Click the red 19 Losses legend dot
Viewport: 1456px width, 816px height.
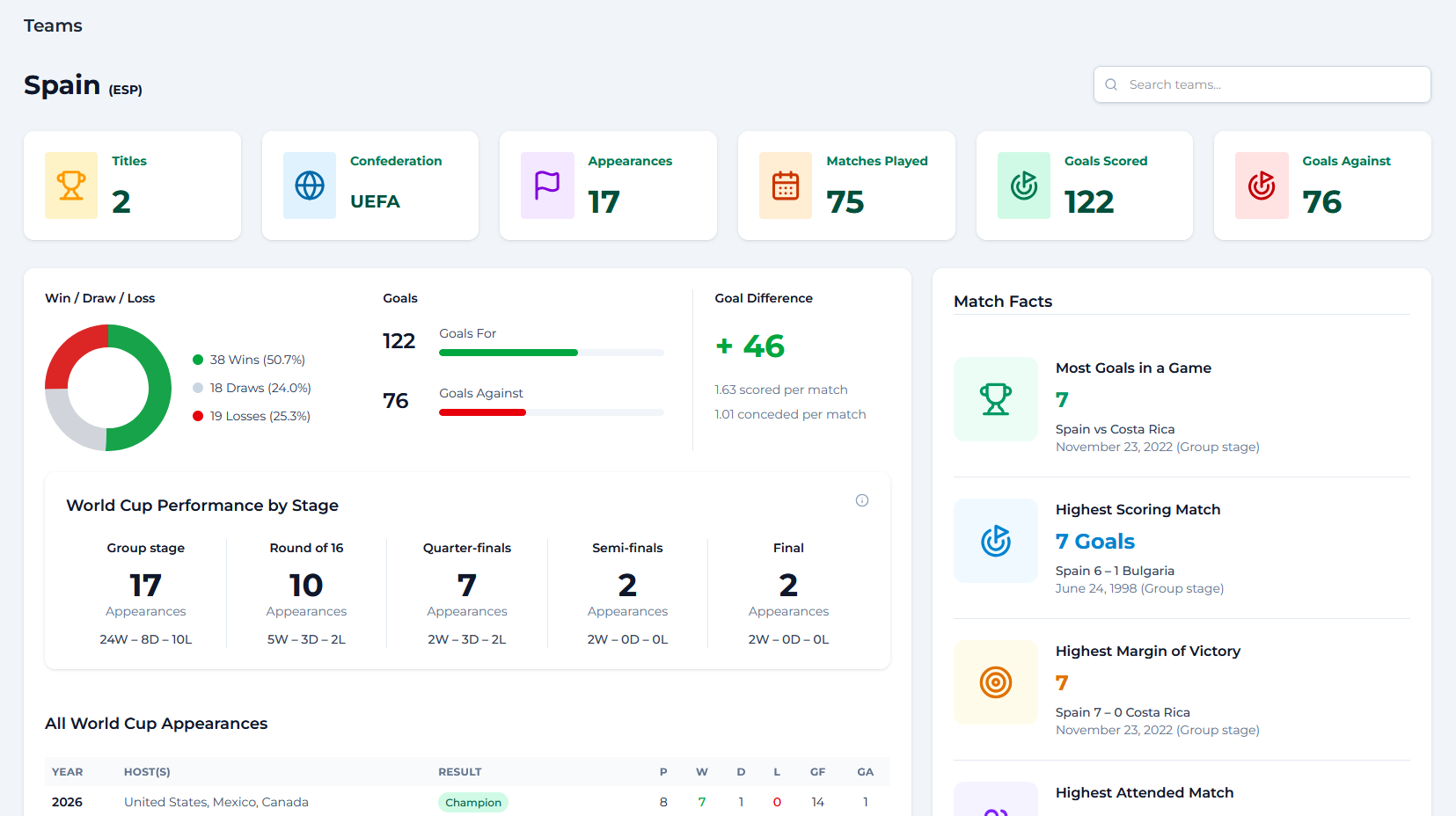(x=198, y=416)
